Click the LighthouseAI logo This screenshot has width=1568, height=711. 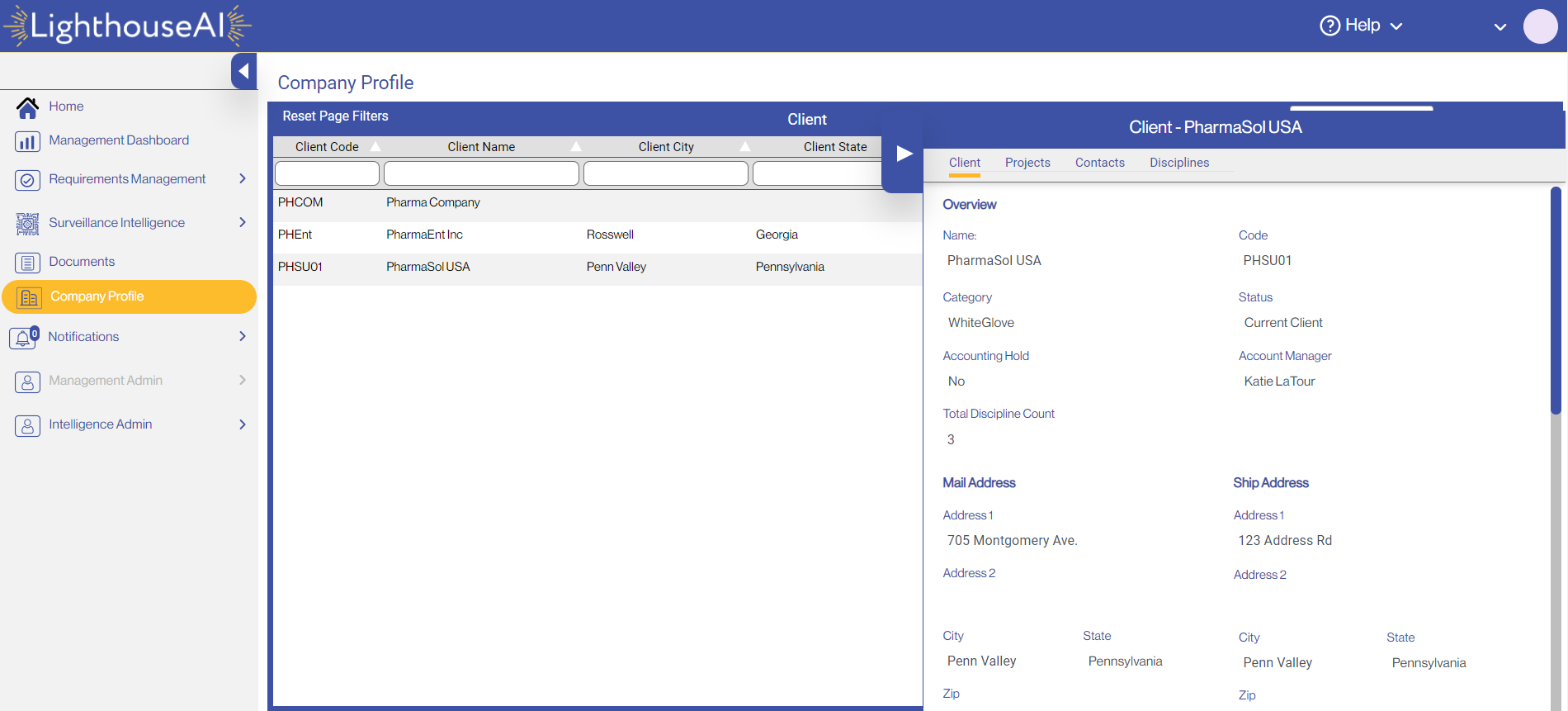point(128,26)
